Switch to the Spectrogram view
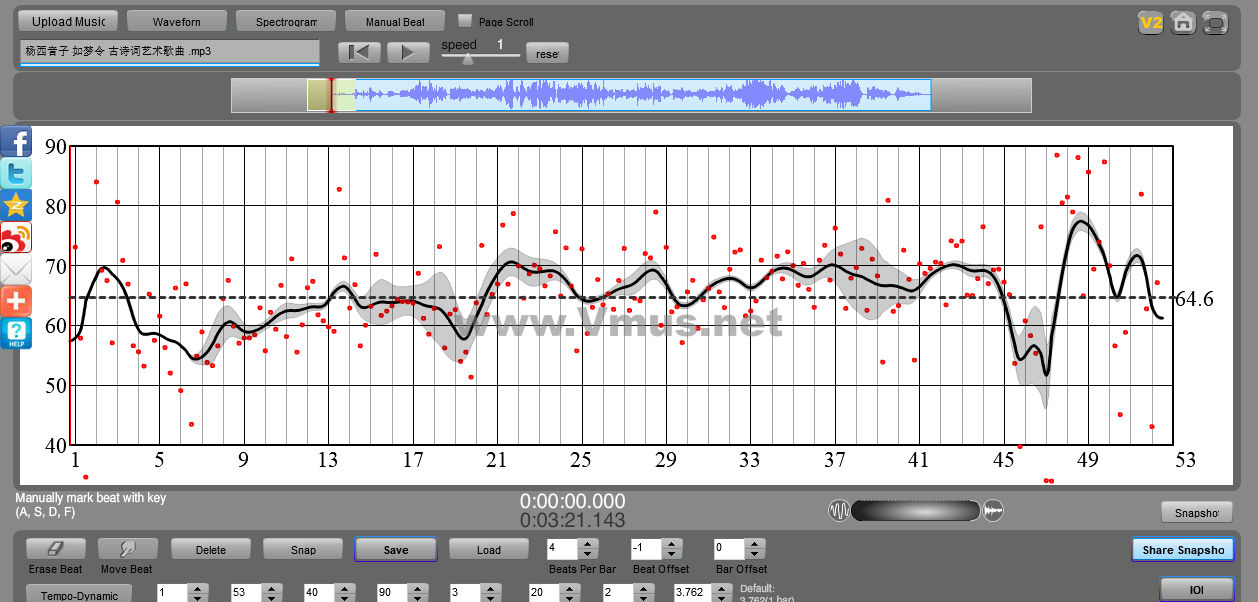Screen dimensions: 1258x602 point(286,21)
